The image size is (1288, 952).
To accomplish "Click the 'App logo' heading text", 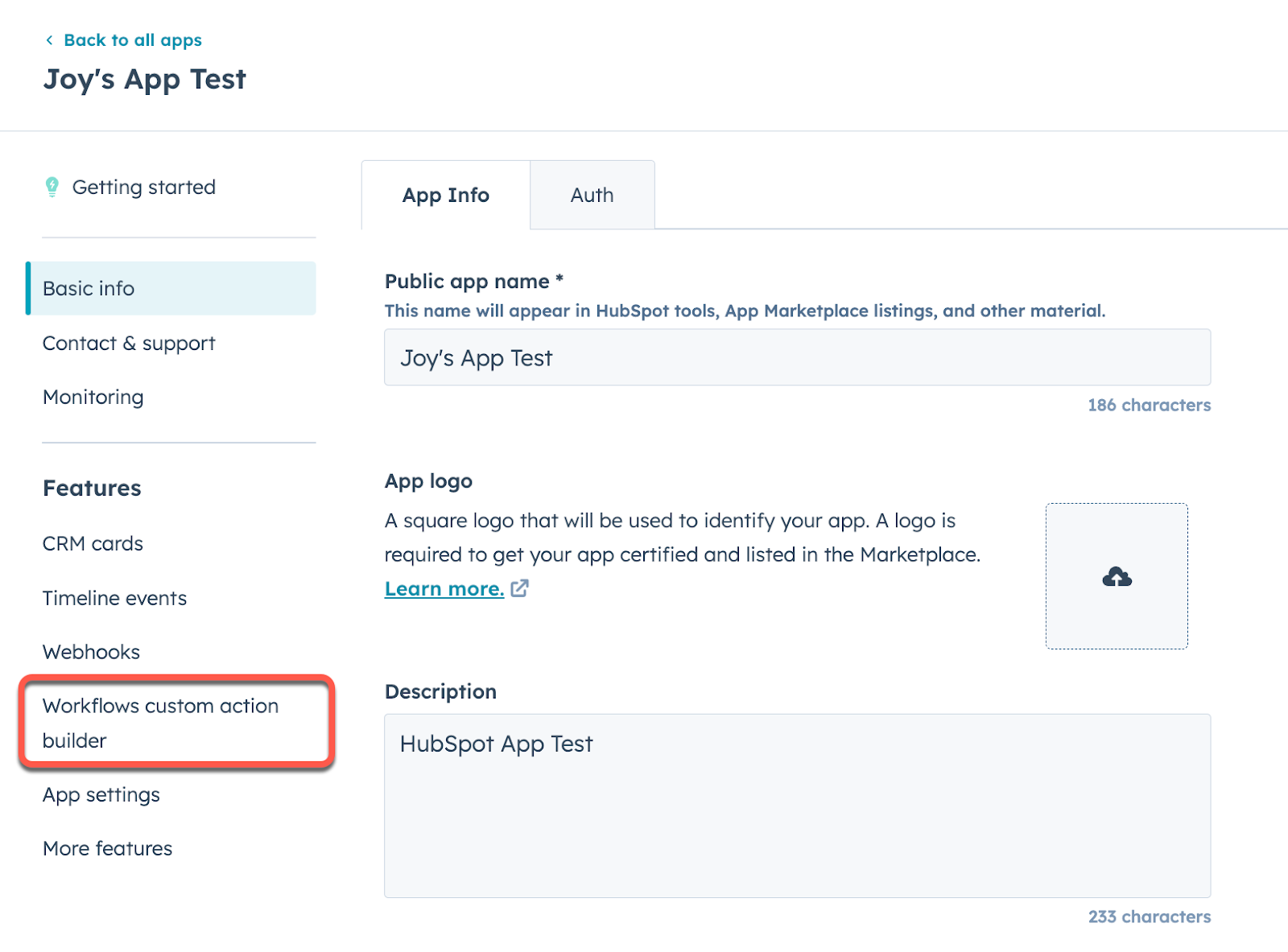I will (428, 481).
